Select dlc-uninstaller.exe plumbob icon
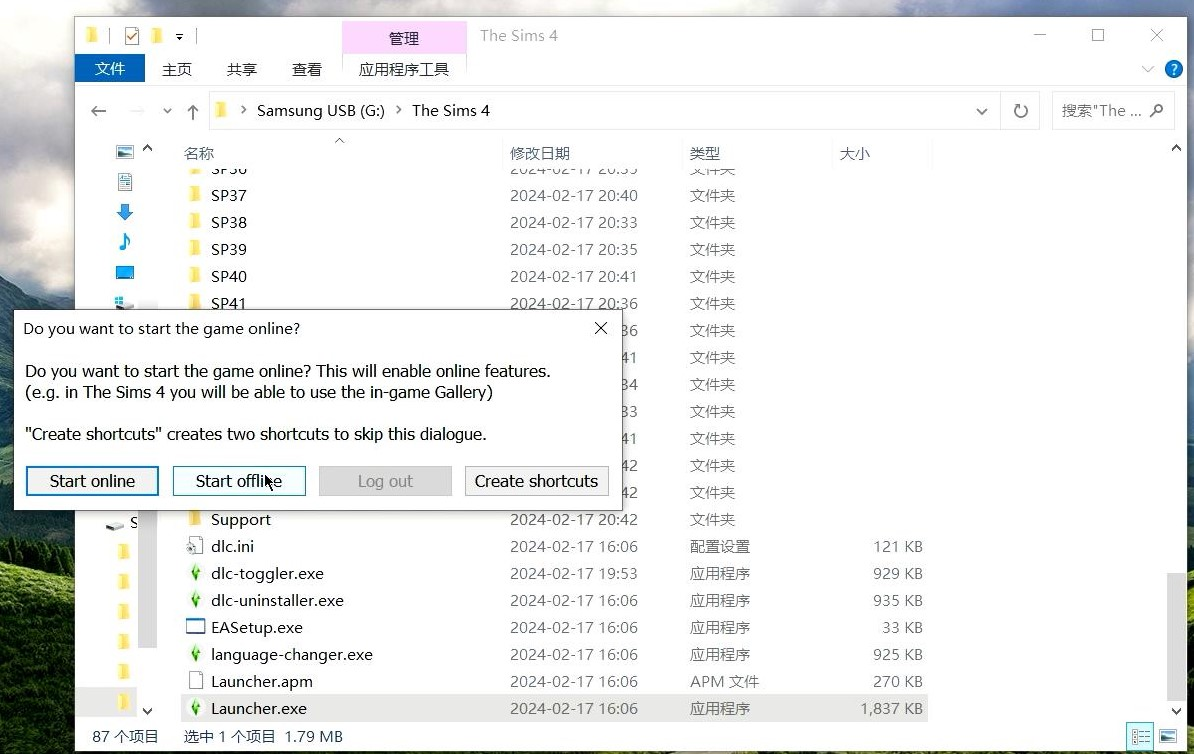1194x754 pixels. (195, 600)
